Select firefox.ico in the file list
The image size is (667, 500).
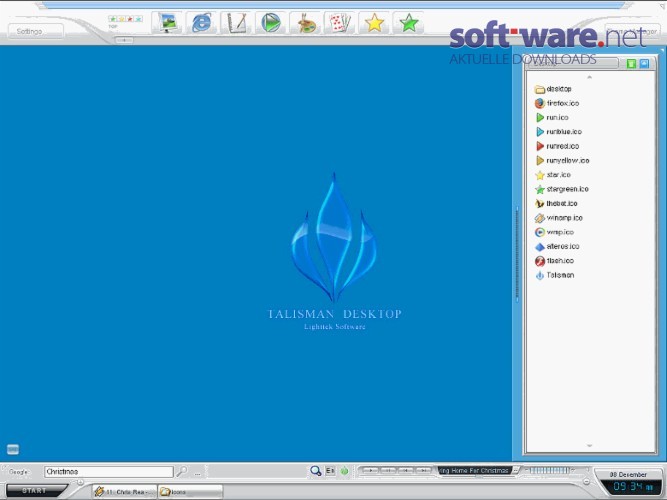pyautogui.click(x=557, y=103)
